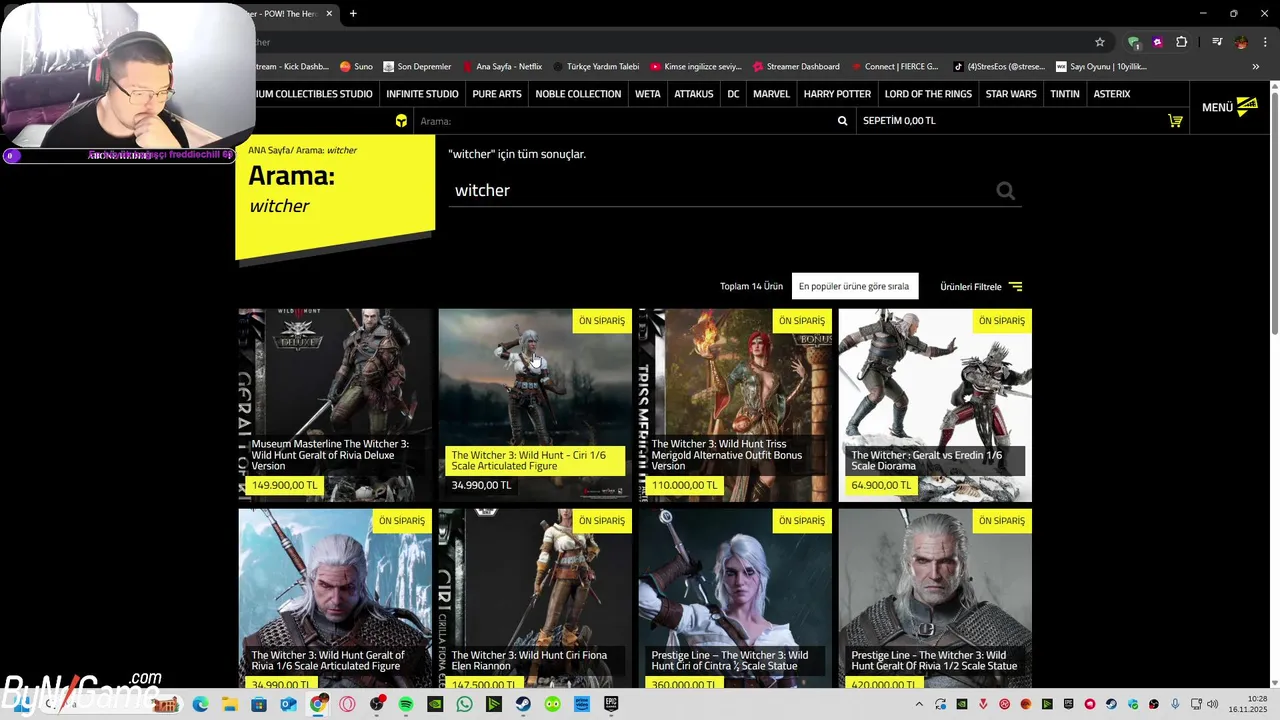Image resolution: width=1280 pixels, height=720 pixels.
Task: Open the Geralt Of Rivia 1/2 Scale Statue
Action: (x=935, y=599)
